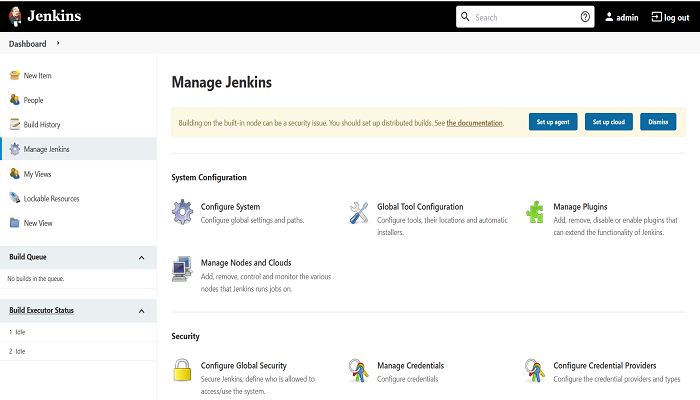
Task: Click the Manage Credentials keys icon
Action: pyautogui.click(x=358, y=371)
